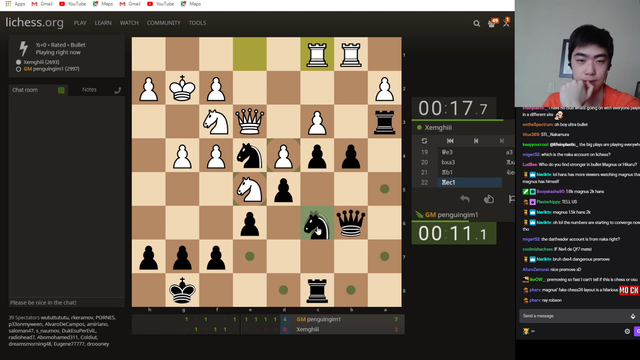Open Twitch chat settings gear icon
Viewport: 640px width, 360px height.
[627, 331]
